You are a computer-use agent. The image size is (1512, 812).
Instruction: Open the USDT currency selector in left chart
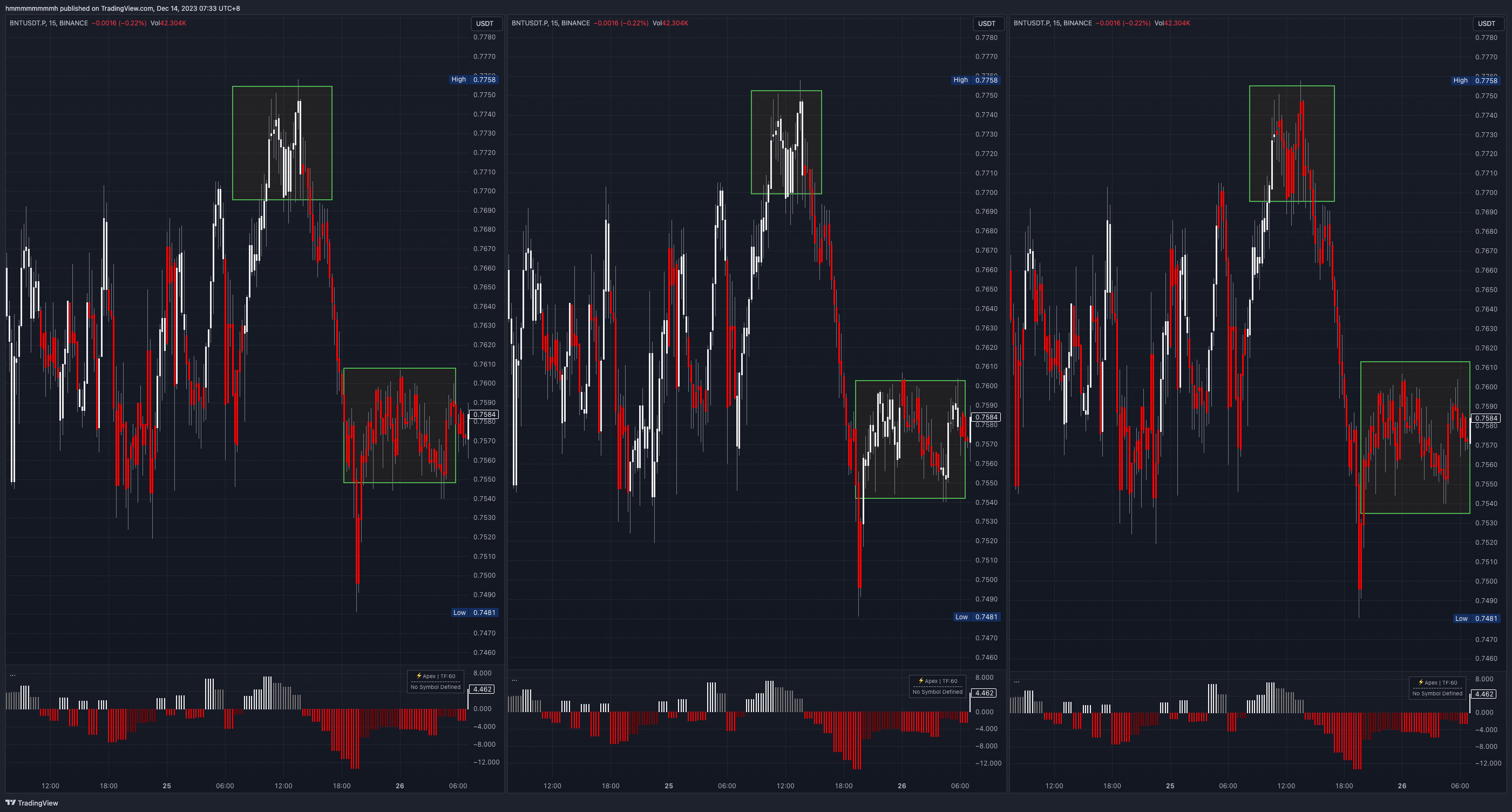485,23
